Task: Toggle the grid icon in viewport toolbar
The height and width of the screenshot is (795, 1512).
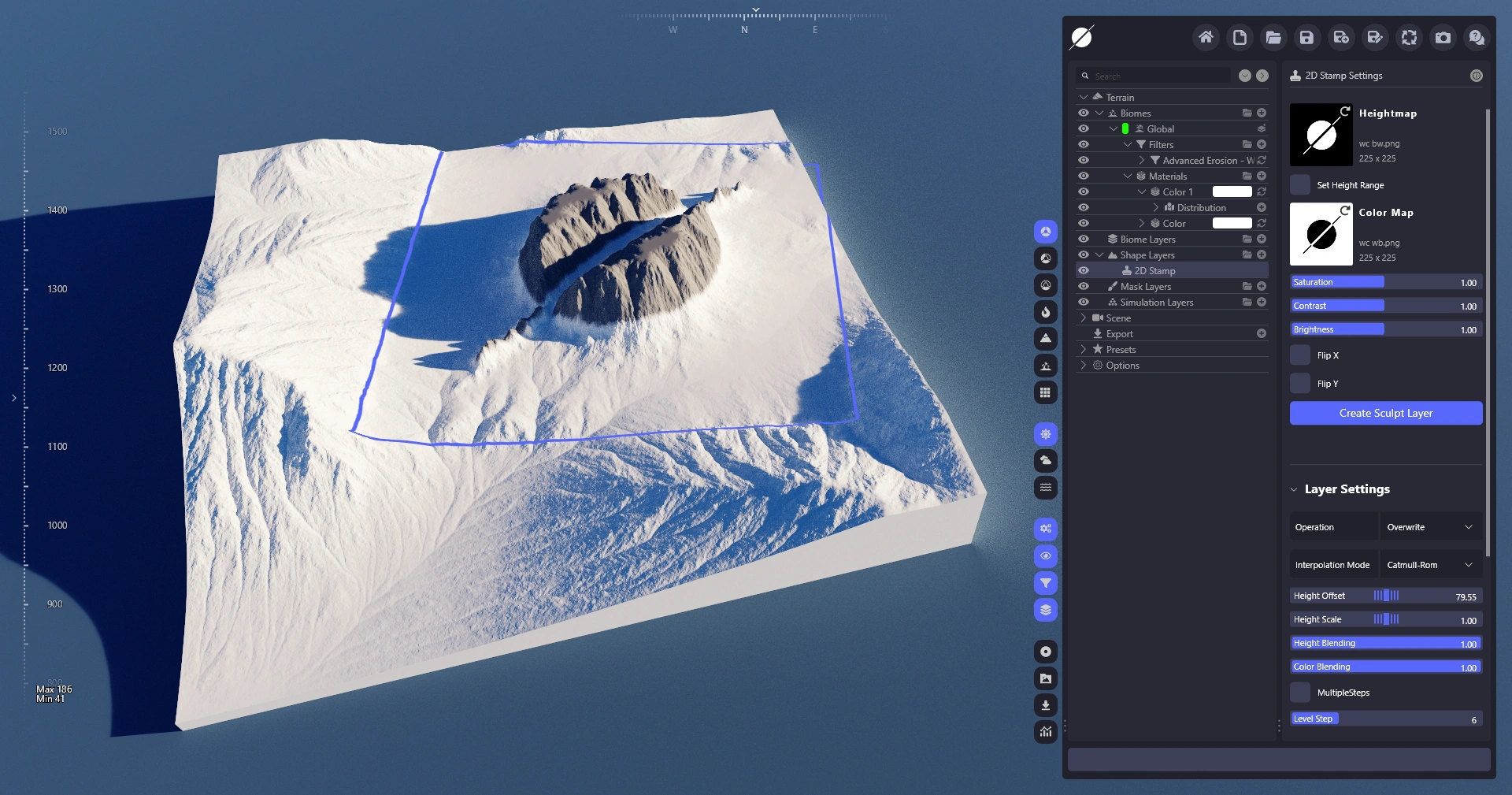Action: [1045, 392]
